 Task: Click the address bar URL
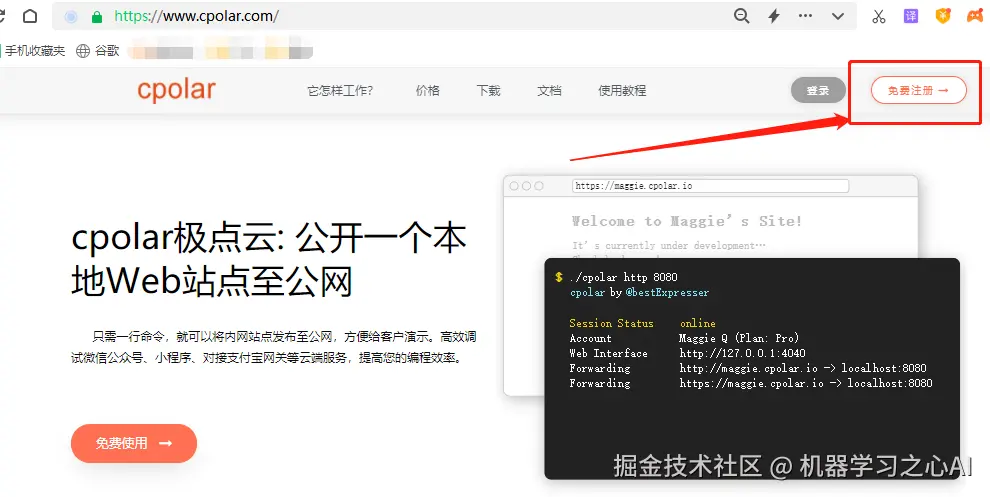tap(196, 16)
